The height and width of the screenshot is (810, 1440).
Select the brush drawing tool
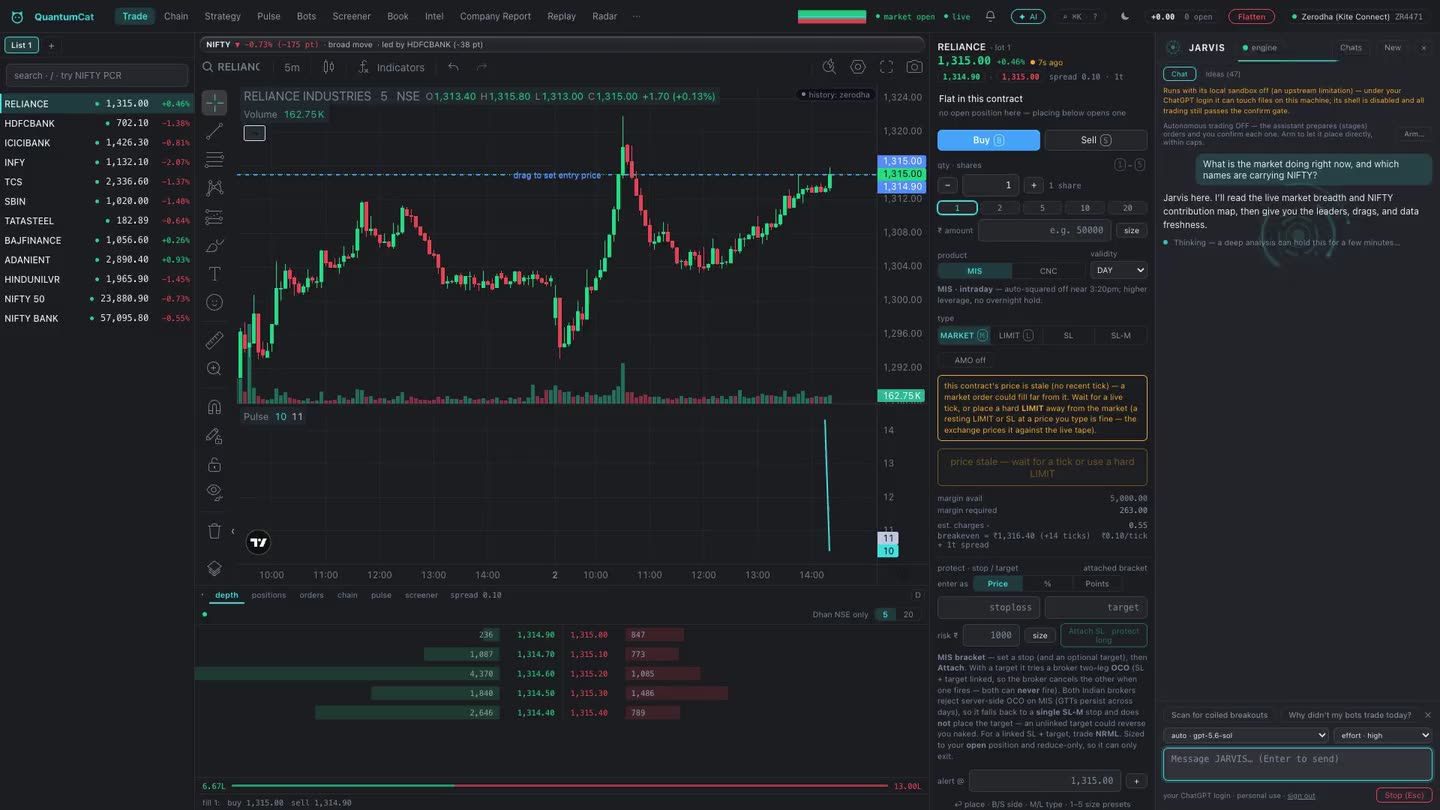214,245
